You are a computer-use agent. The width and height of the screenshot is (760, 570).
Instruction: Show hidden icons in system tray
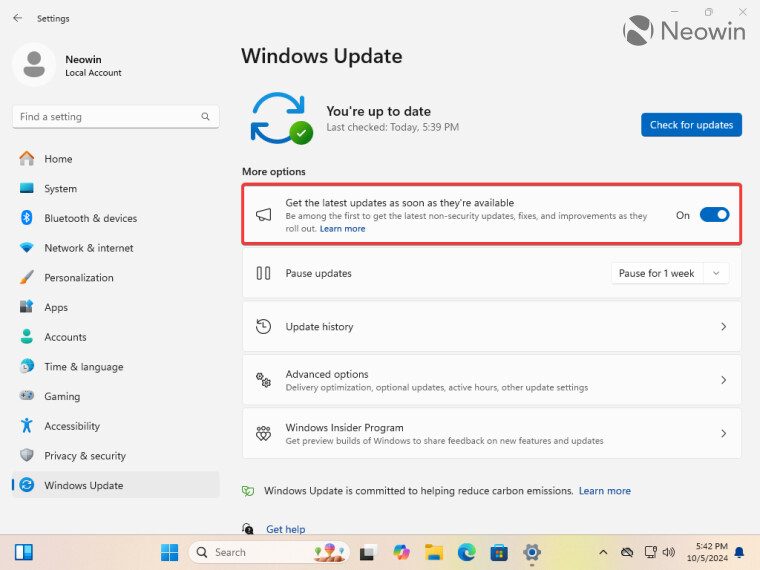click(603, 552)
